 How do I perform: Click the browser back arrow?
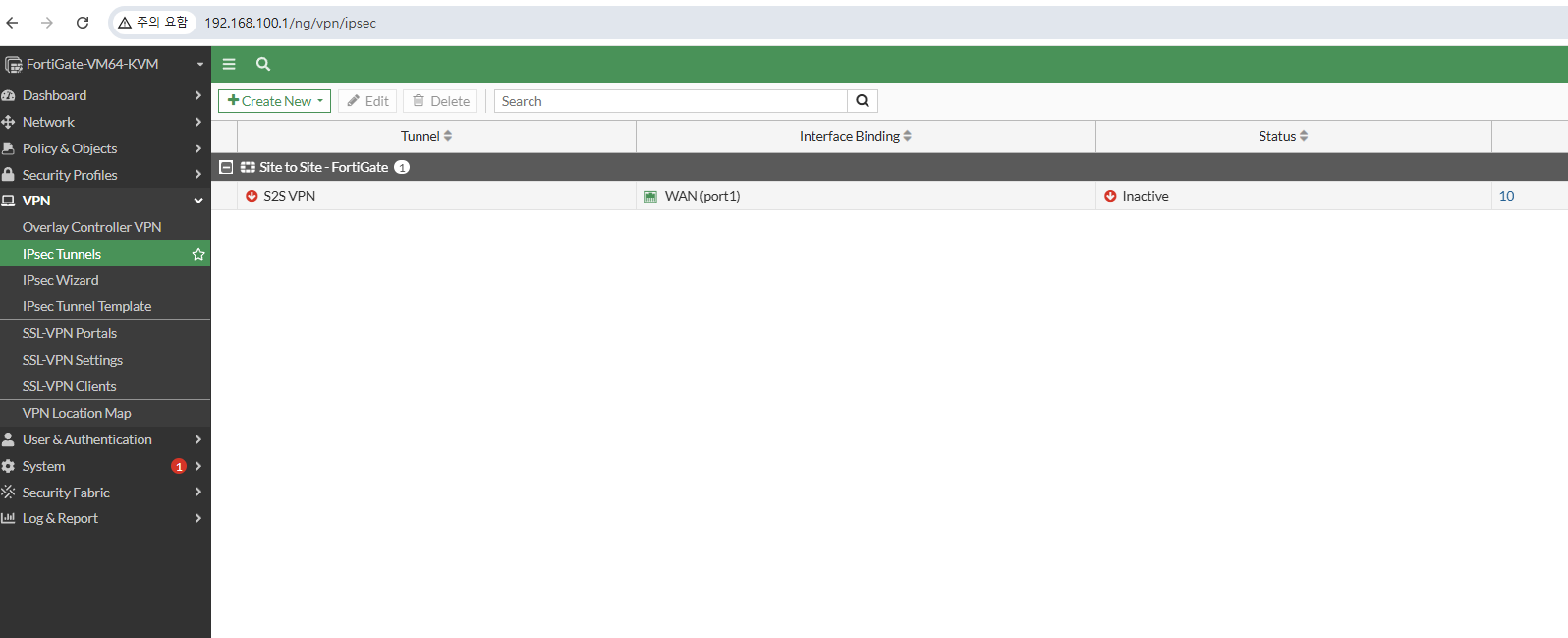coord(13,23)
